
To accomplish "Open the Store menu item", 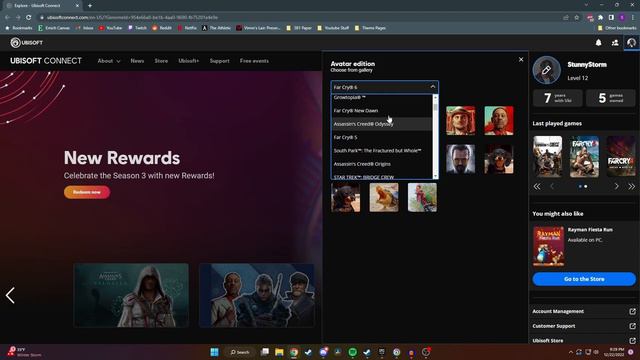I will (x=161, y=61).
